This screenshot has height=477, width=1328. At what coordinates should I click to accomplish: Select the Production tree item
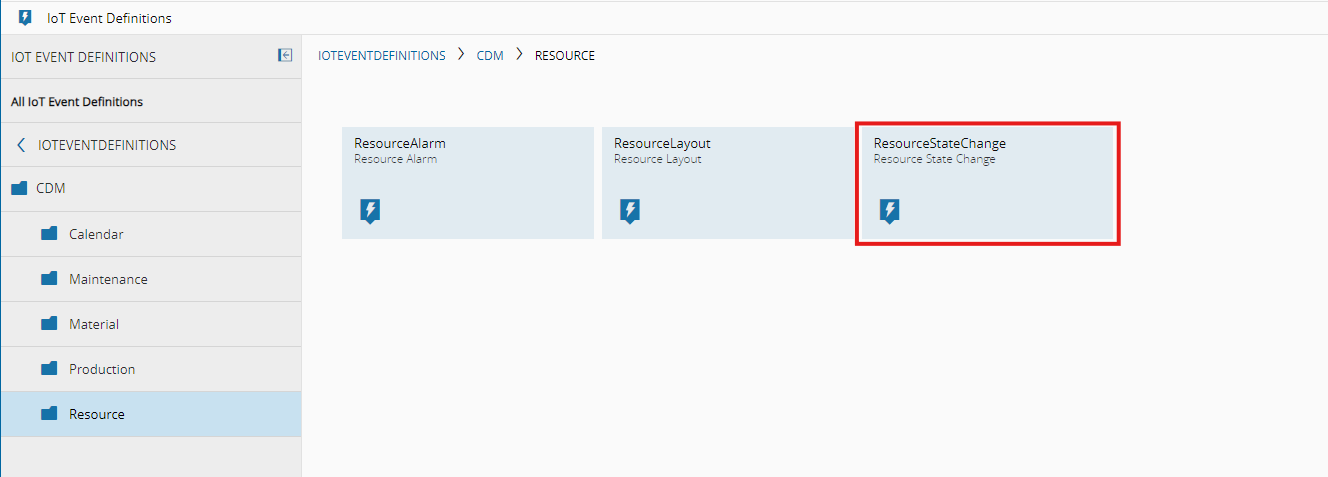pyautogui.click(x=102, y=369)
